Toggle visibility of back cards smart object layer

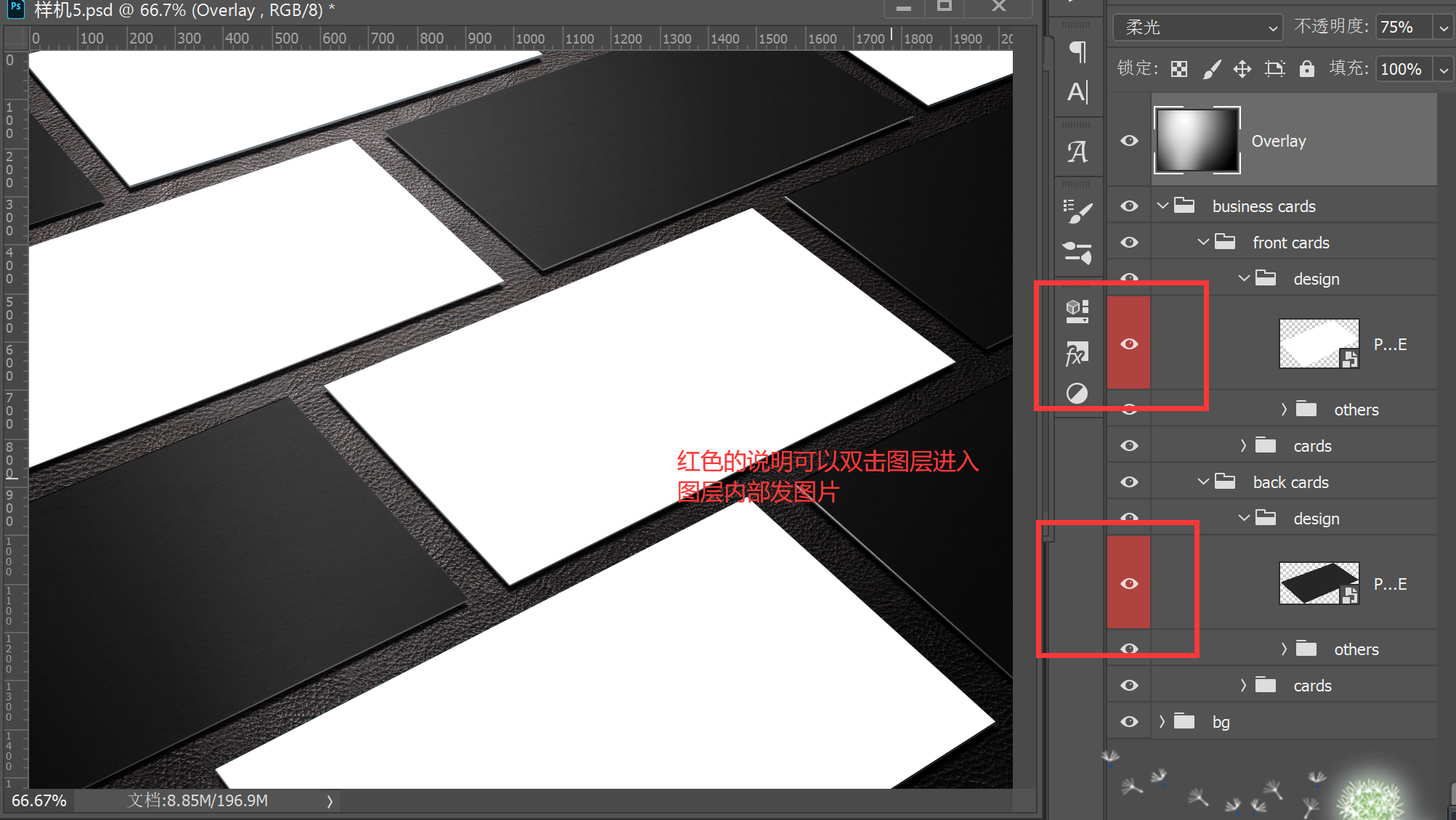(x=1129, y=583)
